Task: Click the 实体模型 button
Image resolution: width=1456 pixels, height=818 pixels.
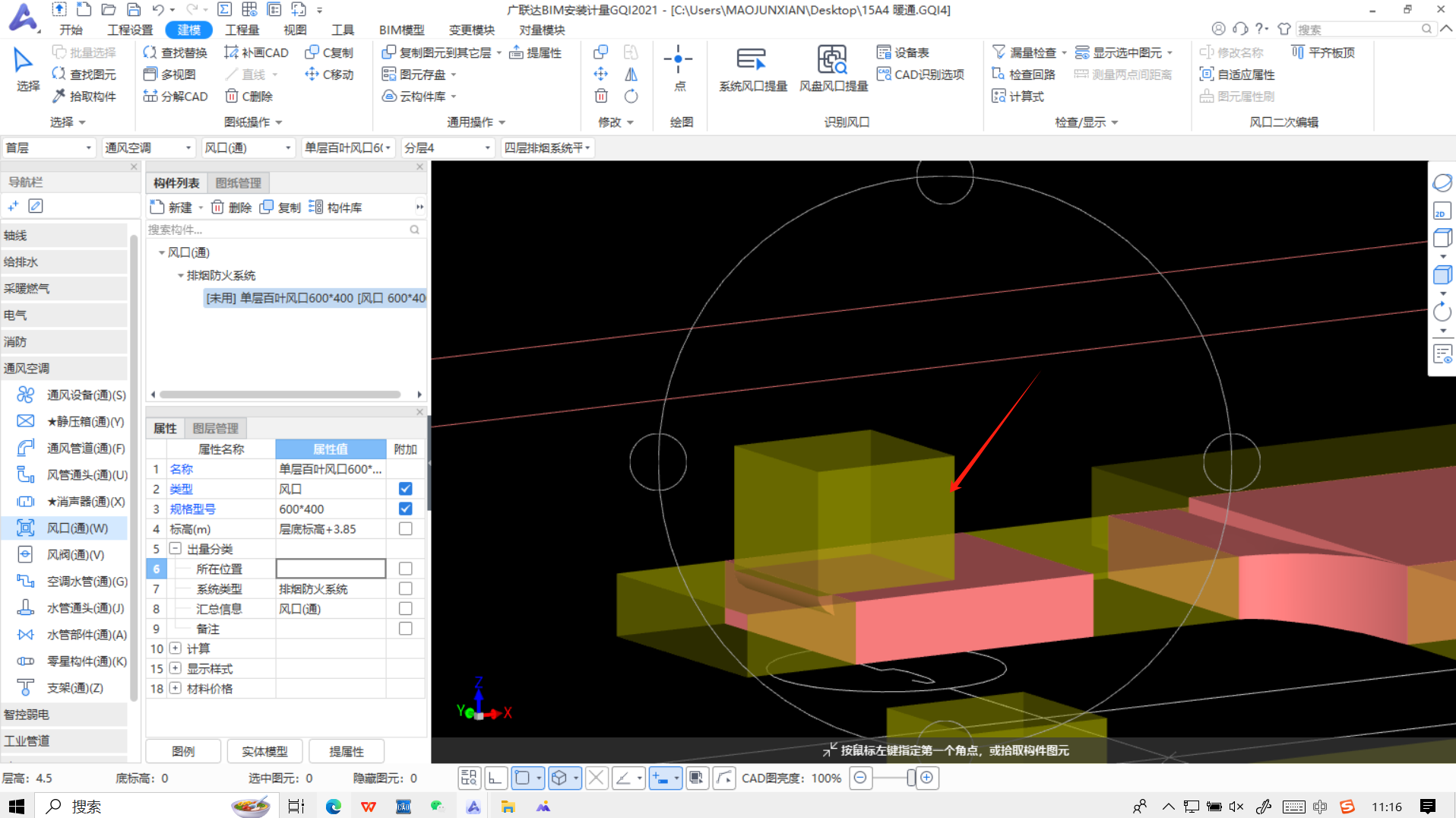Action: pyautogui.click(x=264, y=751)
